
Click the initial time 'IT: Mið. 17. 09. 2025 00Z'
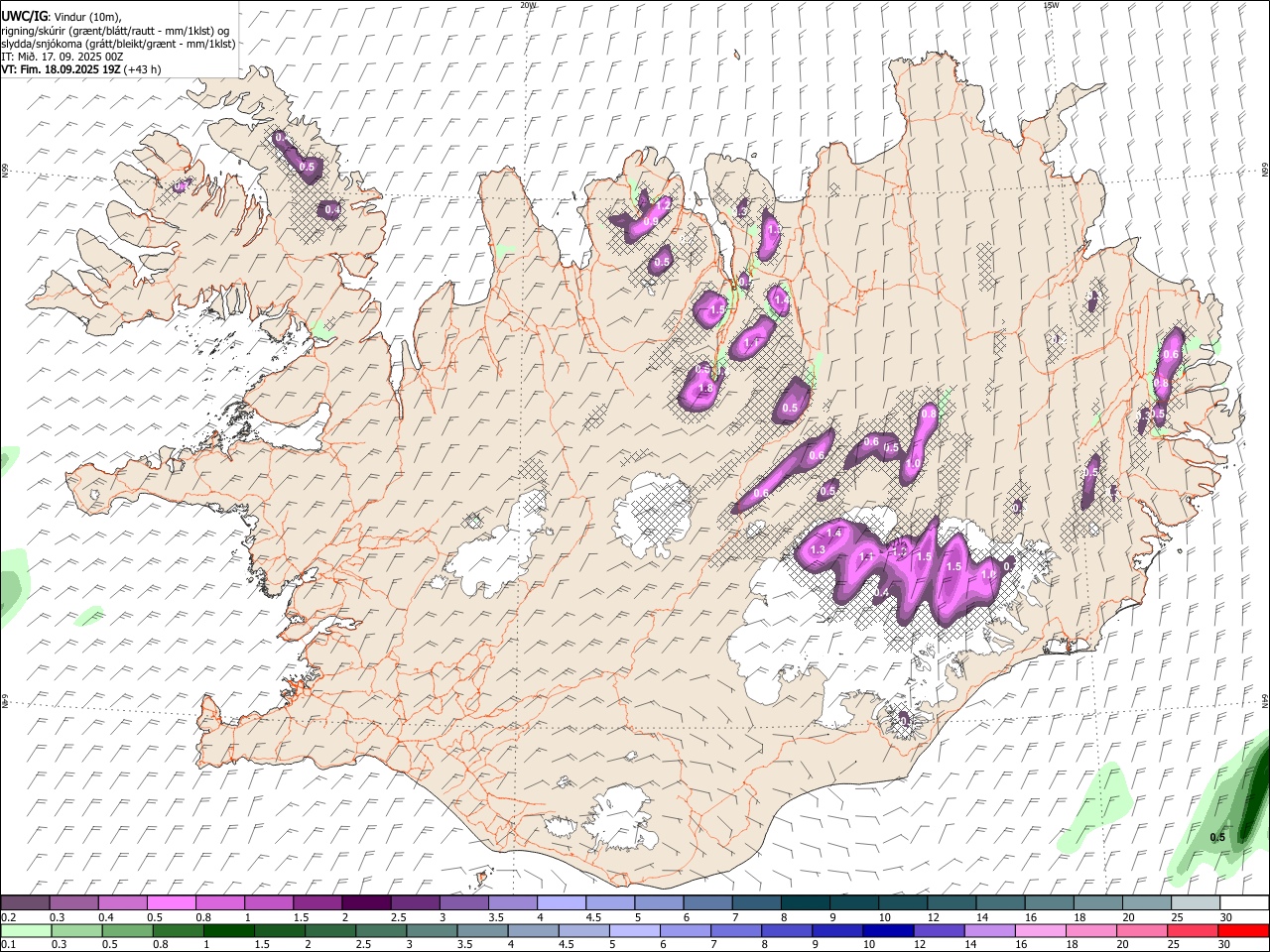tap(63, 57)
